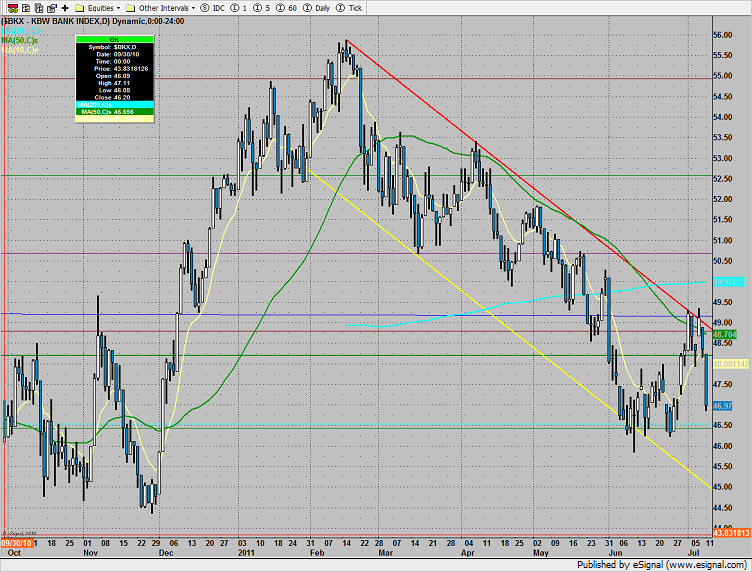The width and height of the screenshot is (752, 572).
Task: Click the $BKX KBW BANK INDEX chart title
Action: coord(93,21)
